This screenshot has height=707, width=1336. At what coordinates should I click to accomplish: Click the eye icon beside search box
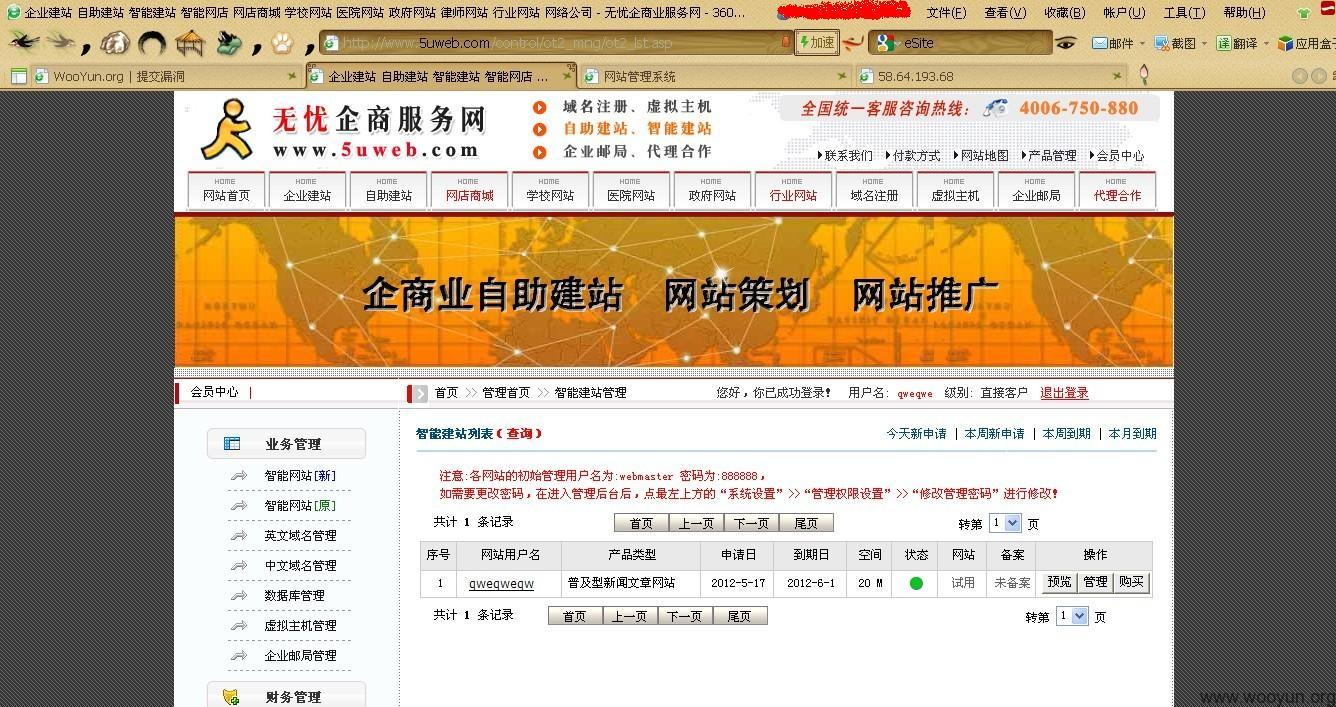pos(1066,43)
